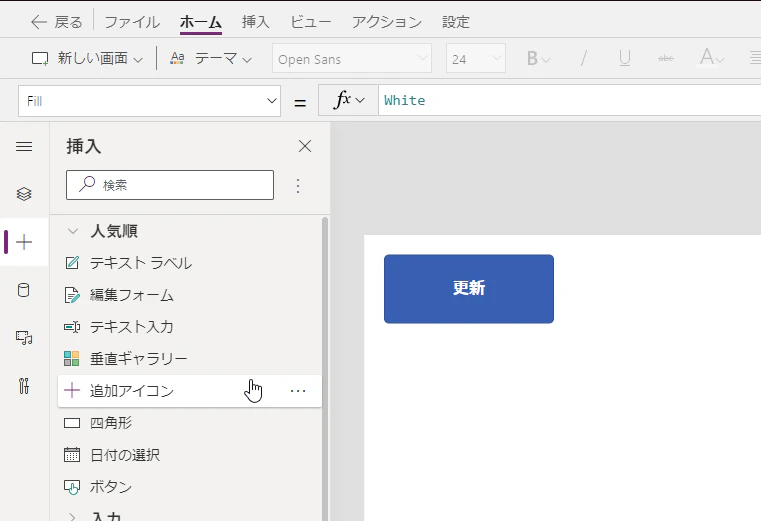
Task: Toggle the hamburger menu in the left sidebar
Action: click(x=24, y=147)
